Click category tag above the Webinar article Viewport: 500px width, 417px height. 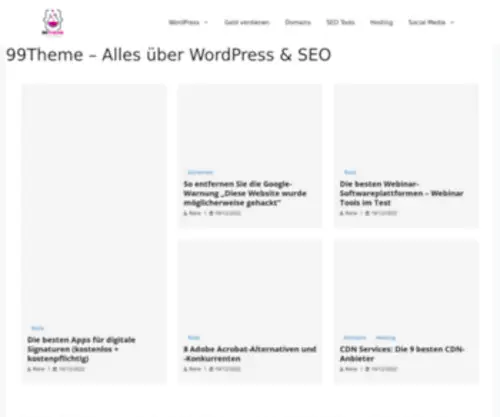click(x=350, y=172)
